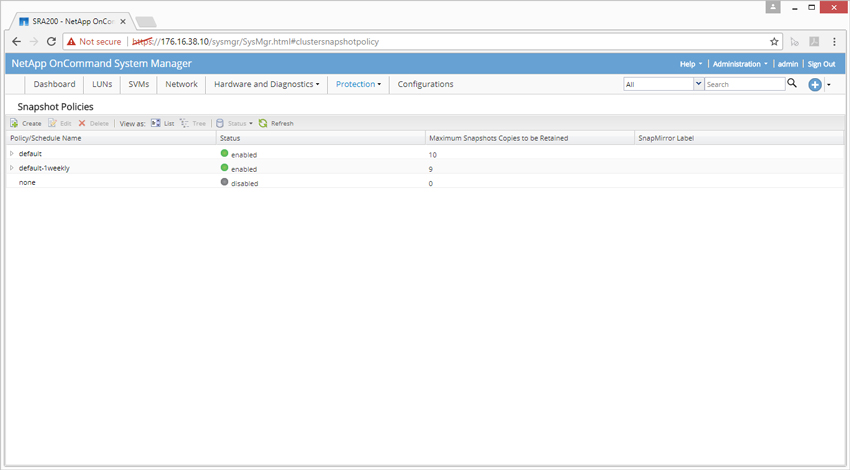Image resolution: width=850 pixels, height=470 pixels.
Task: Open the All search scope dropdown
Action: point(698,83)
